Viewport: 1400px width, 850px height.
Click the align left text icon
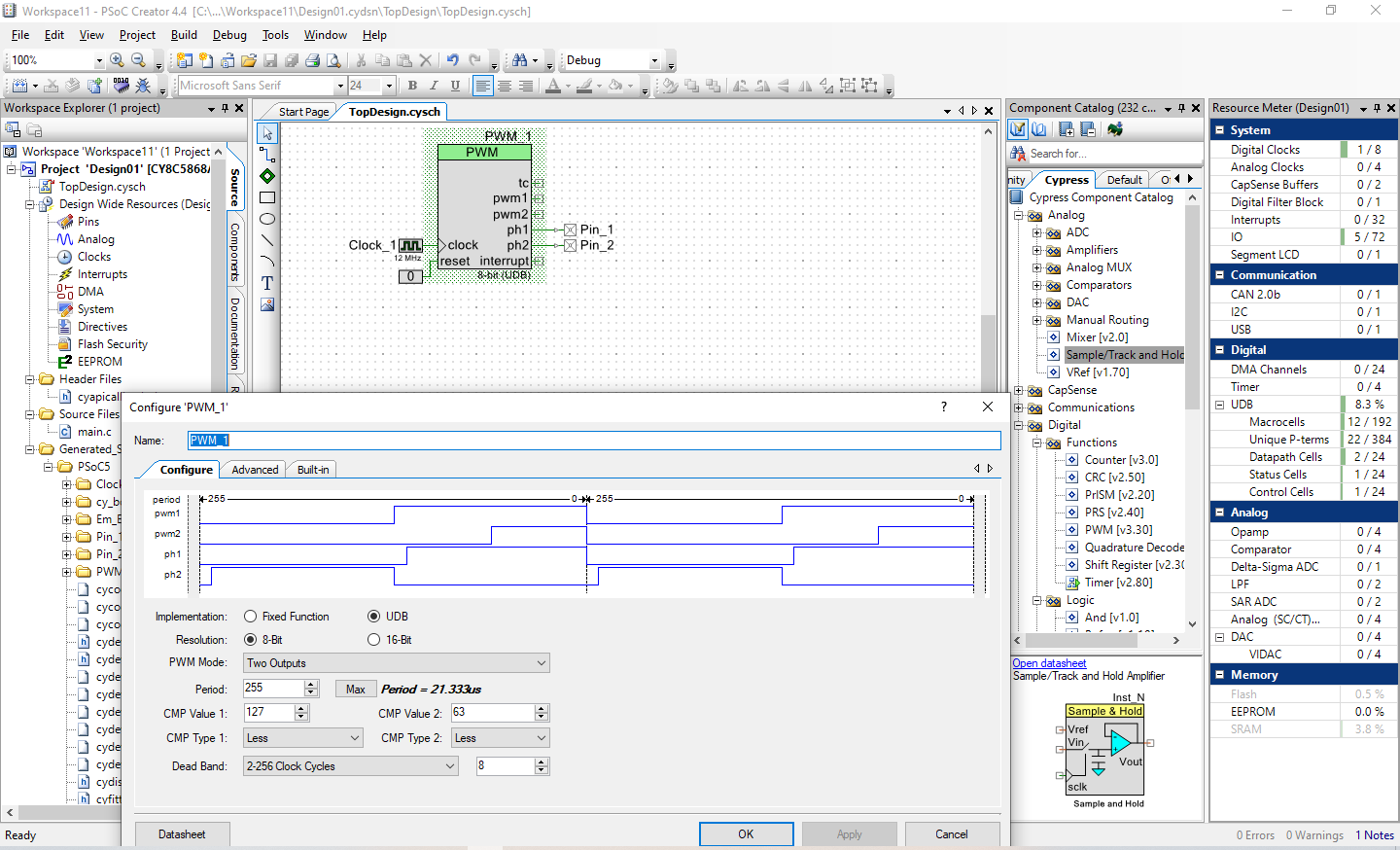click(482, 86)
